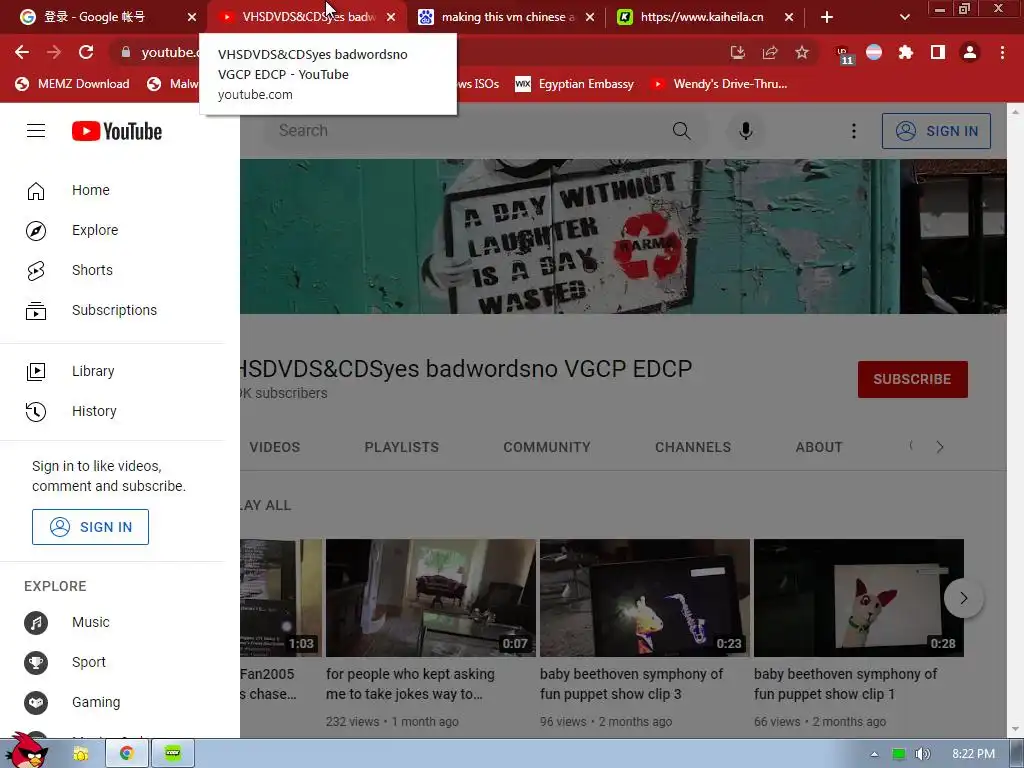Click the address bar URL
The height and width of the screenshot is (768, 1024).
pyautogui.click(x=169, y=52)
